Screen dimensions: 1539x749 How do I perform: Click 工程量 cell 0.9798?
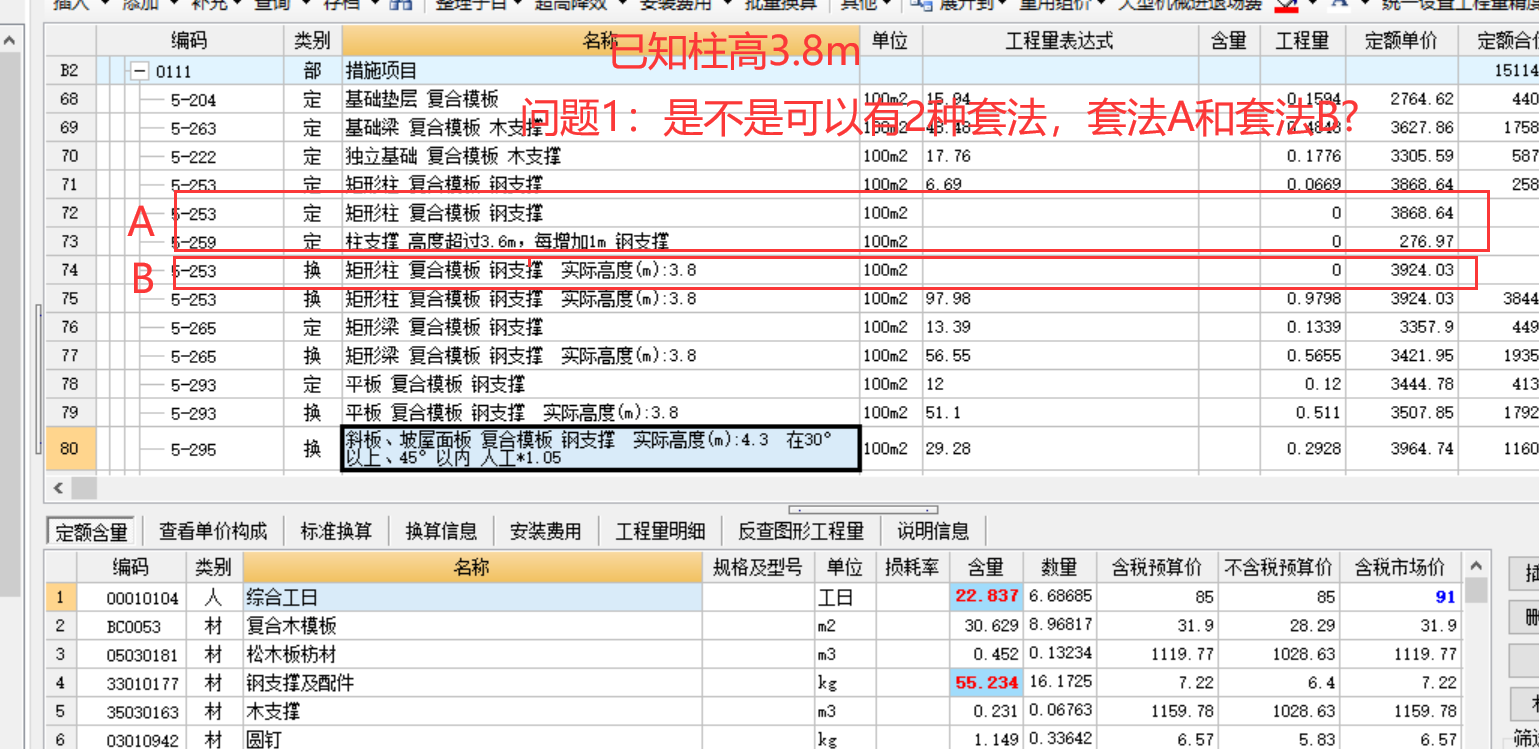(1302, 299)
